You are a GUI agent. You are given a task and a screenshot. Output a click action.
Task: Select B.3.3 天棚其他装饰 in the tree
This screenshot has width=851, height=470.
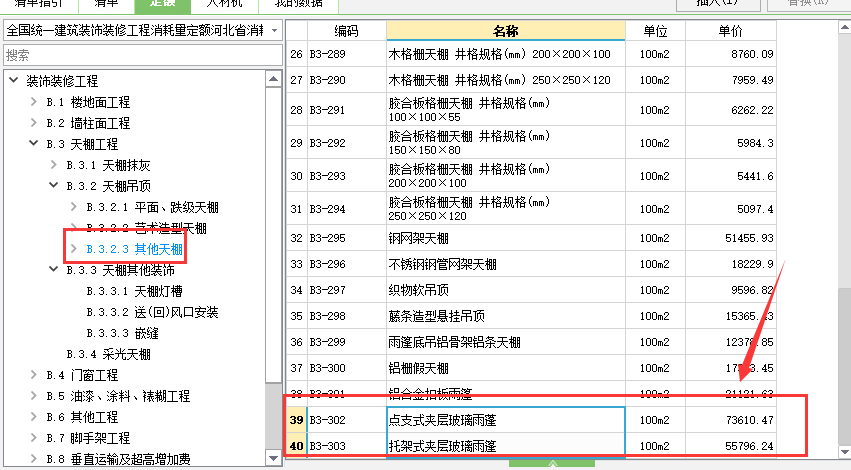click(120, 270)
